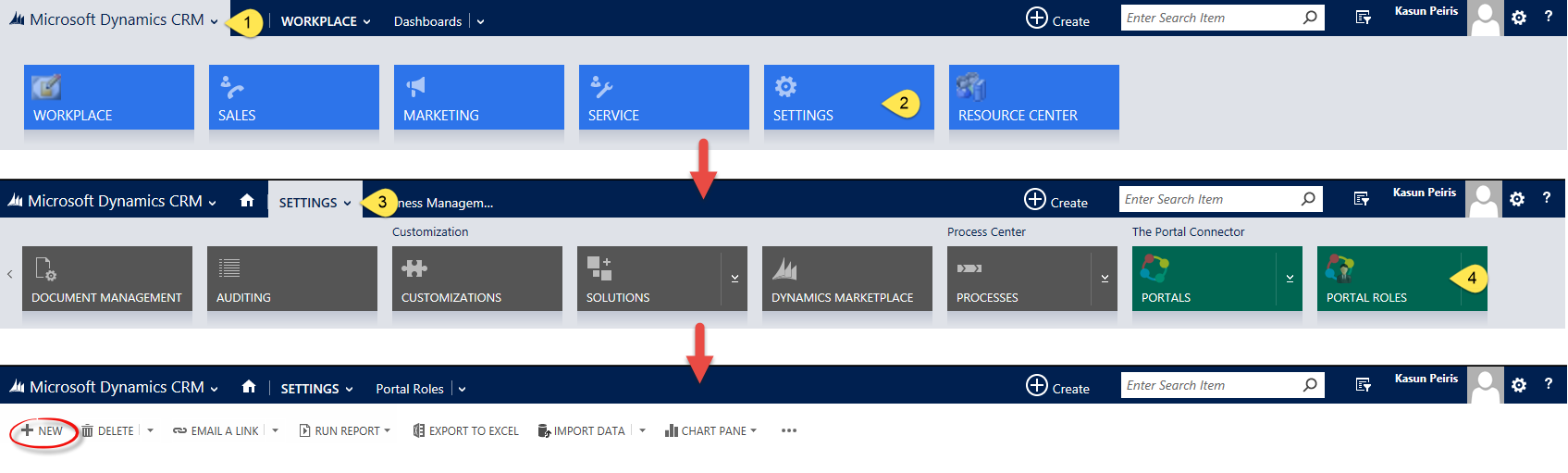Open the RUN REPORT menu
The image size is (1568, 473).
[x=344, y=430]
